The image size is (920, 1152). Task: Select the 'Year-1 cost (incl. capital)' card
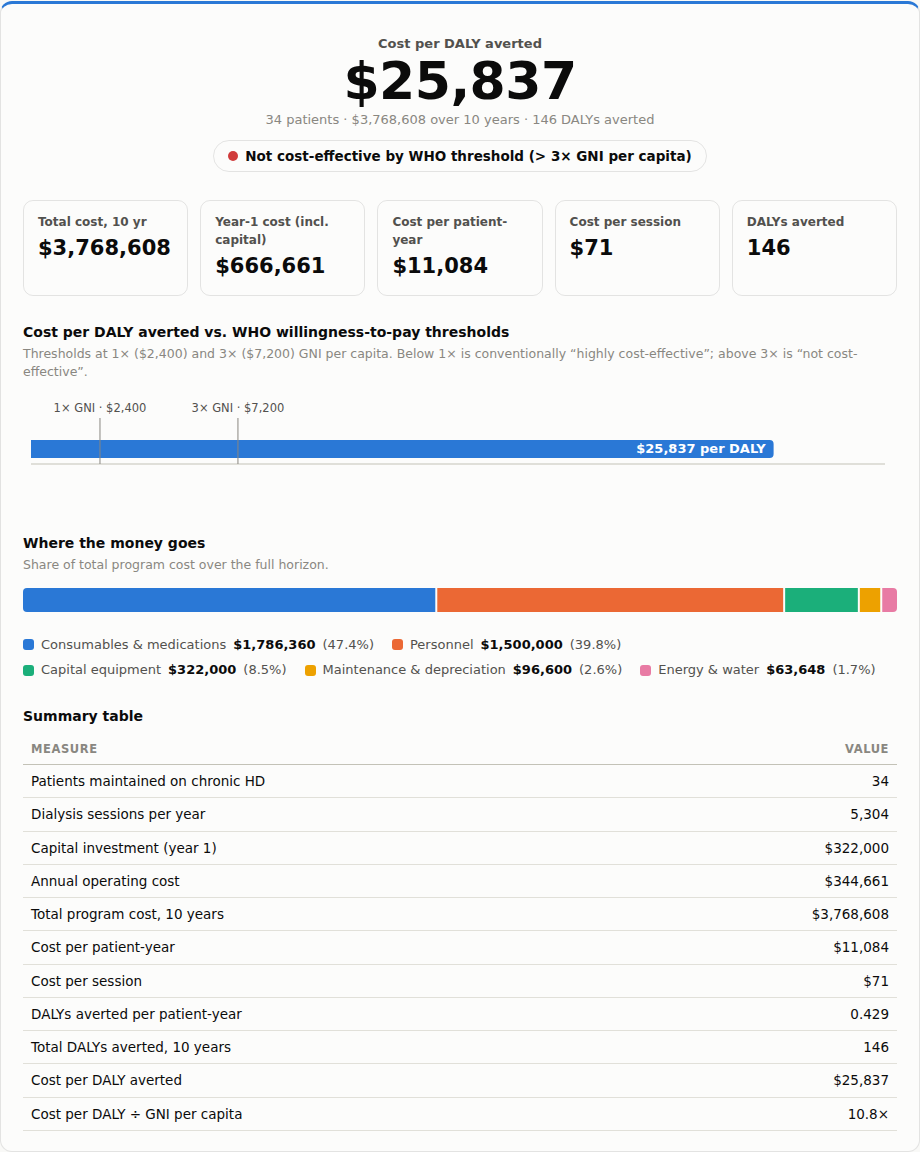coord(283,248)
